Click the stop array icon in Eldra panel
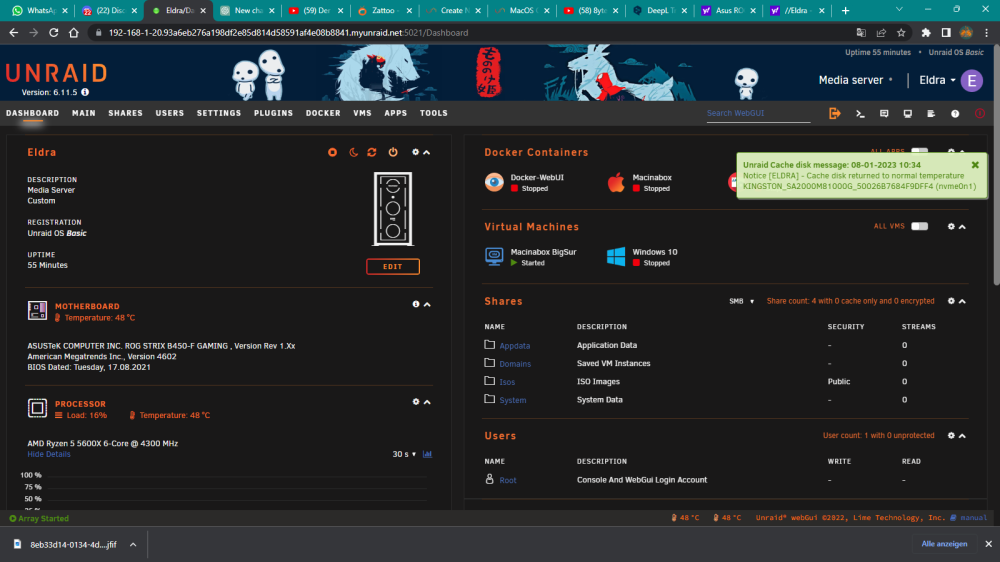 pyautogui.click(x=332, y=152)
